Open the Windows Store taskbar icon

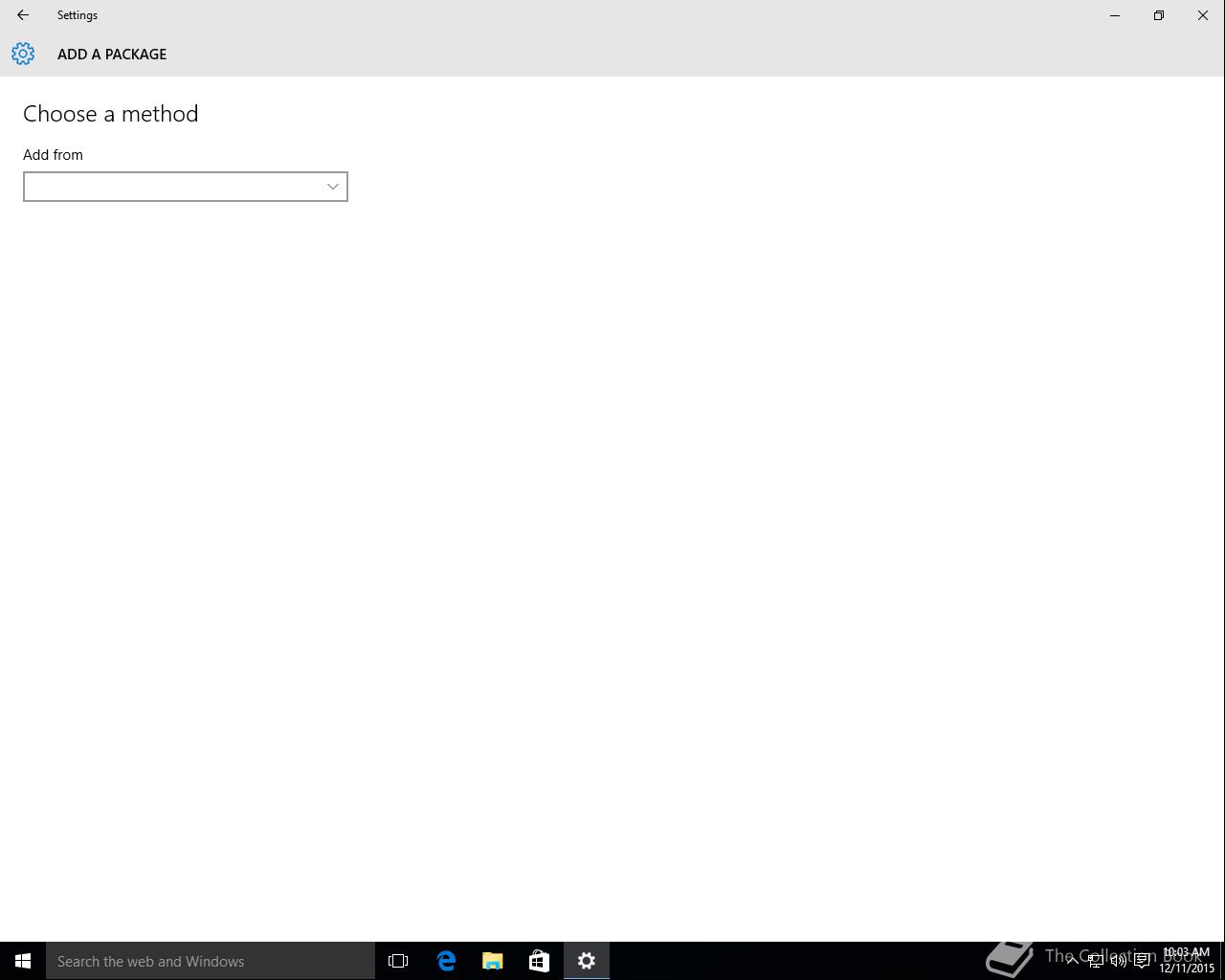click(x=539, y=961)
